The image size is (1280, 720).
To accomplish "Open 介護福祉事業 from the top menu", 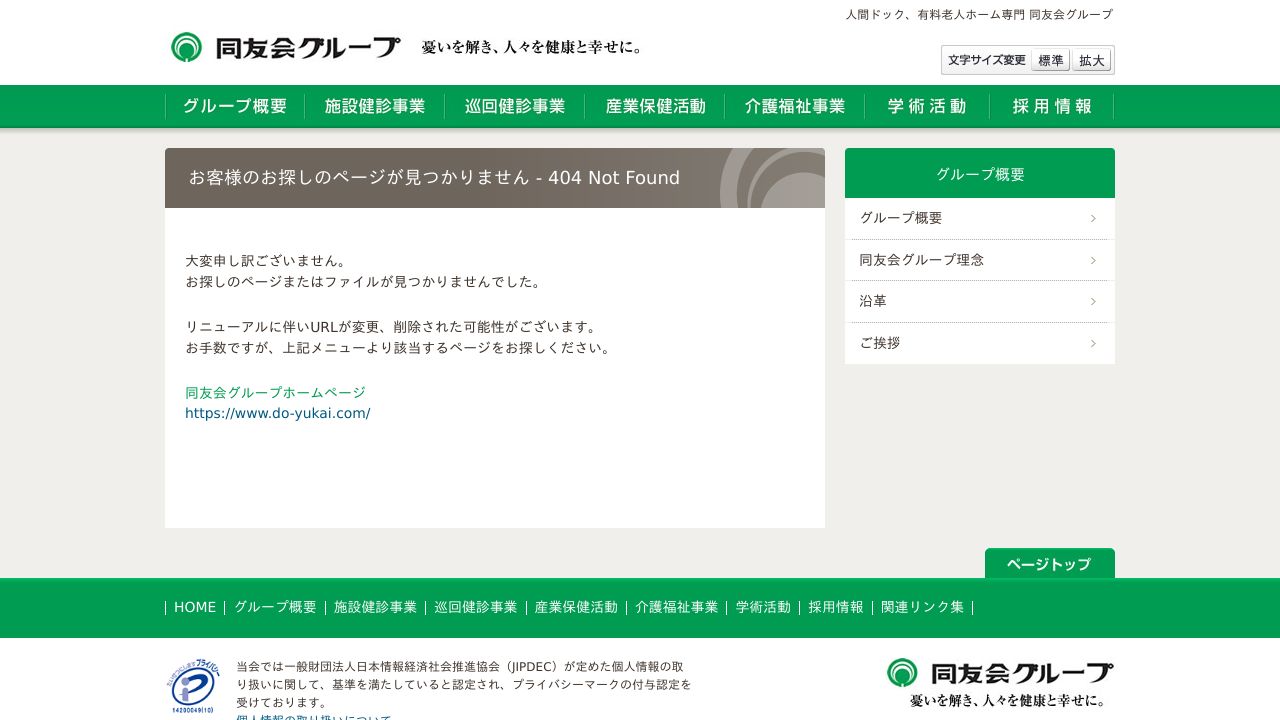I will (x=795, y=106).
